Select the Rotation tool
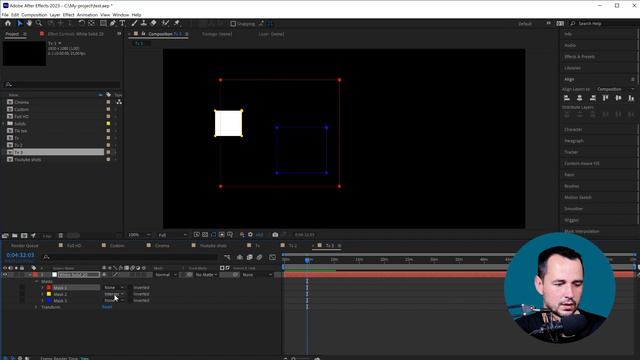 click(x=82, y=24)
